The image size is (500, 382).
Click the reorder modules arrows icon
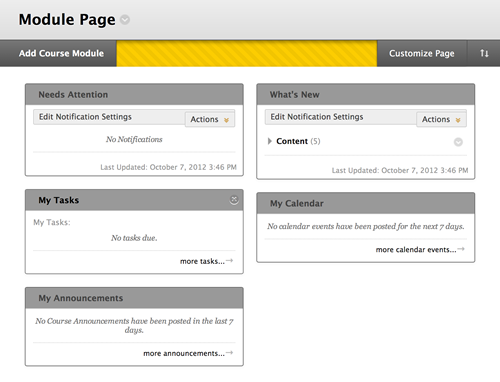click(484, 53)
